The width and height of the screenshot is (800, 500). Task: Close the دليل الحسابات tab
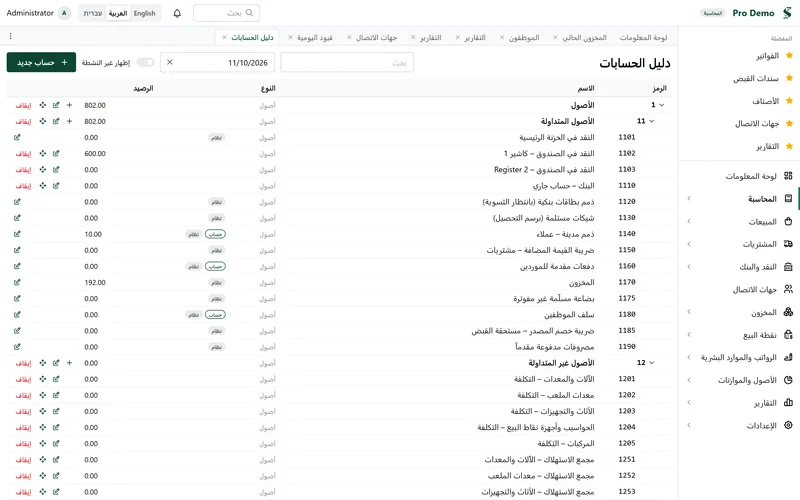coord(224,38)
